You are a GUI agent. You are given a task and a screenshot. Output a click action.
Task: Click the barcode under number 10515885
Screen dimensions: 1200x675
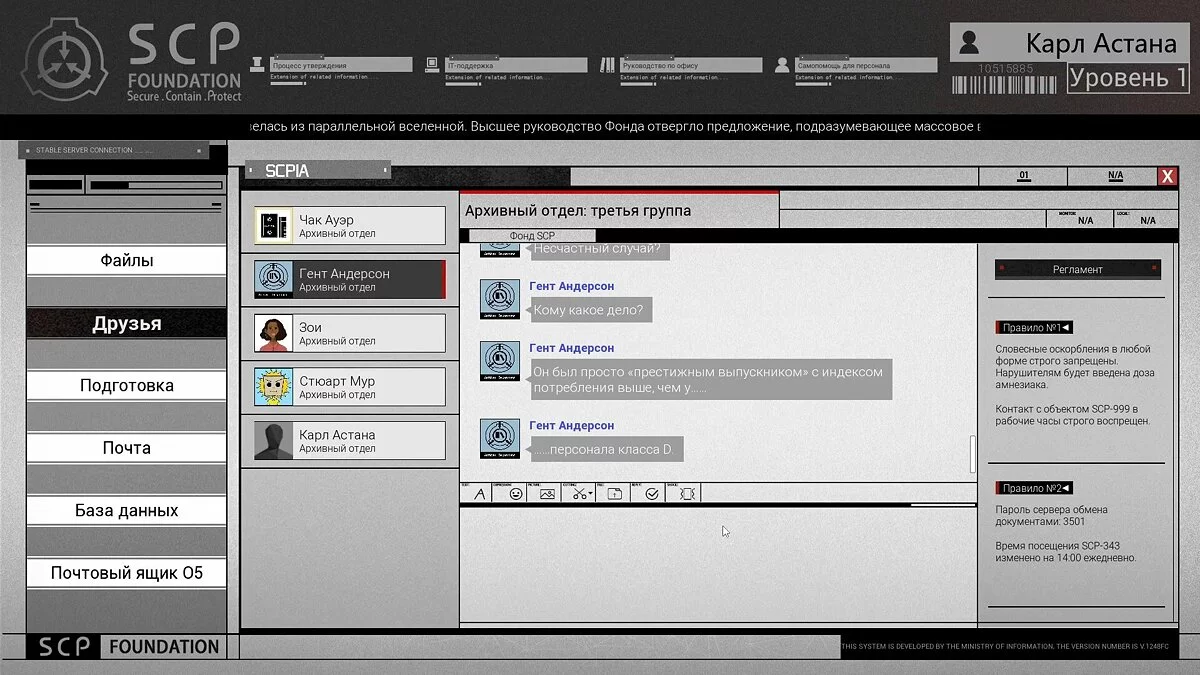(x=1006, y=85)
